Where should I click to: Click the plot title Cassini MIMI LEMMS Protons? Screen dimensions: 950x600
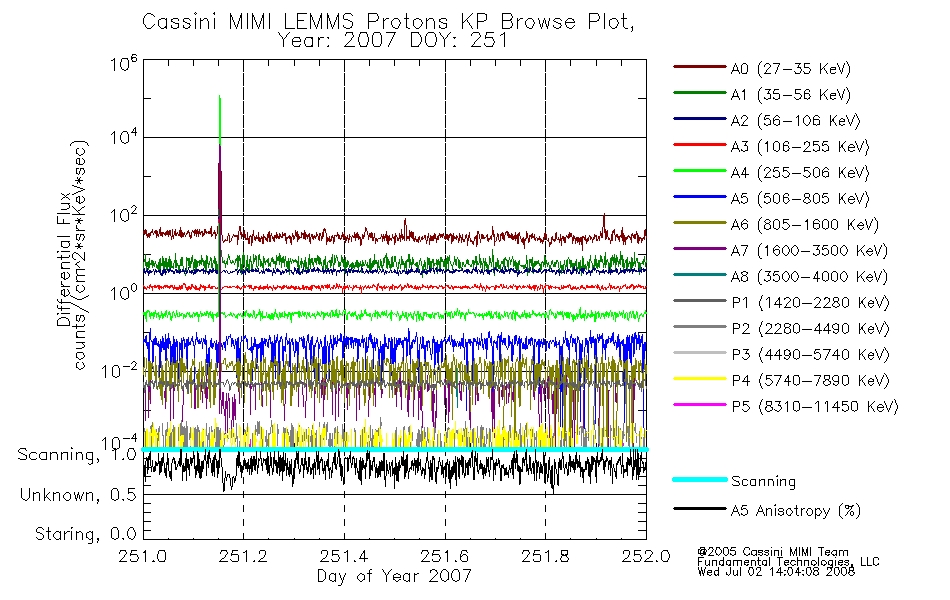tap(388, 22)
